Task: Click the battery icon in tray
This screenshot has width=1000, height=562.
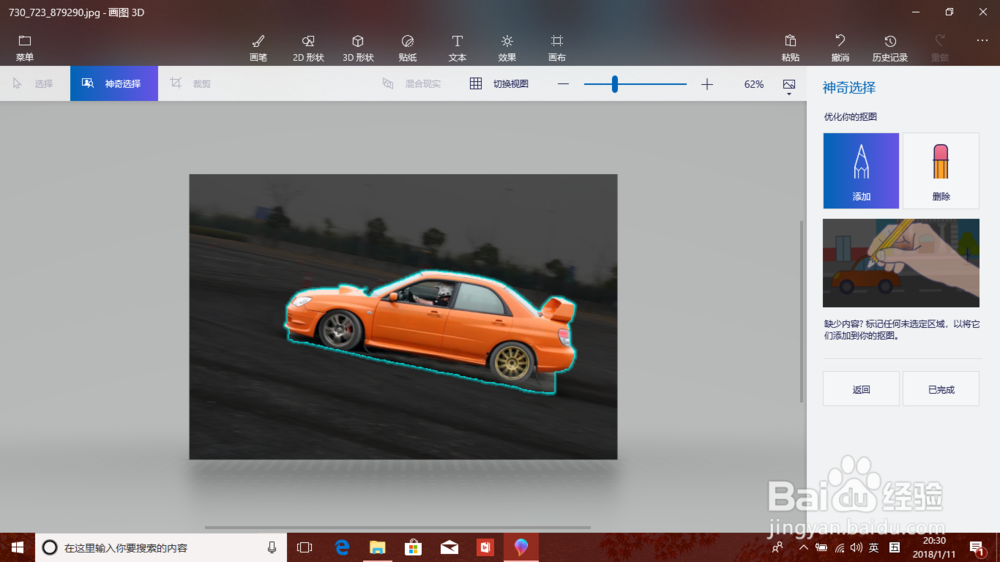Action: click(821, 547)
